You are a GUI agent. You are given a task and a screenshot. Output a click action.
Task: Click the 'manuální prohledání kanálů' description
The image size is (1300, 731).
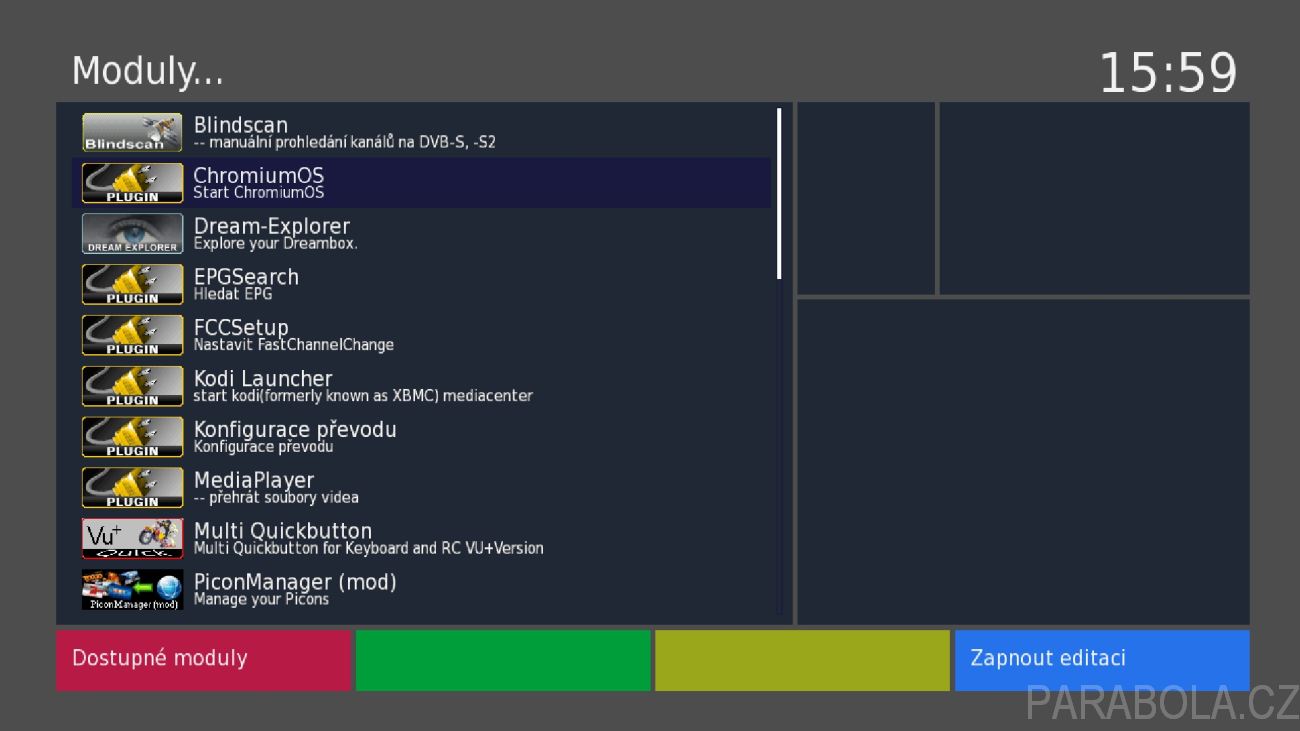(345, 142)
